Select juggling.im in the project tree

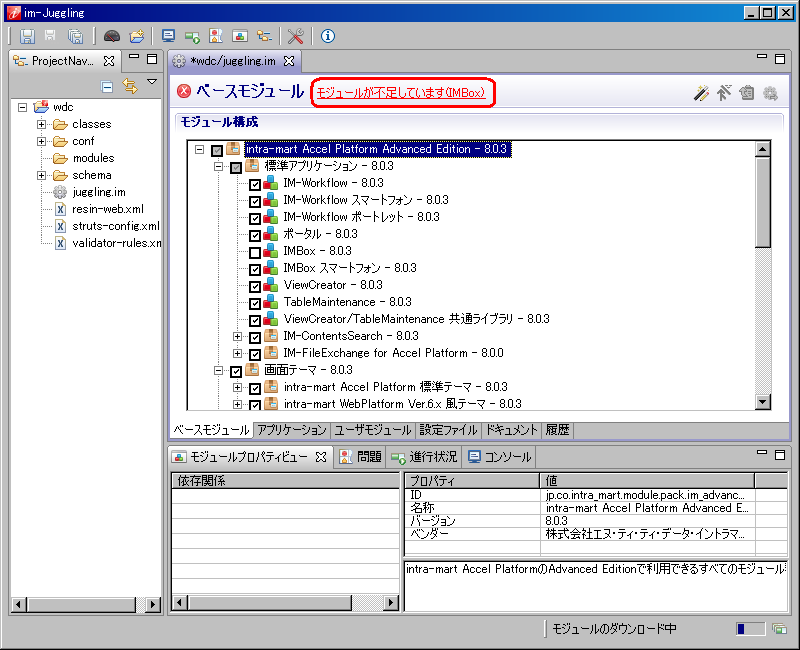click(98, 192)
